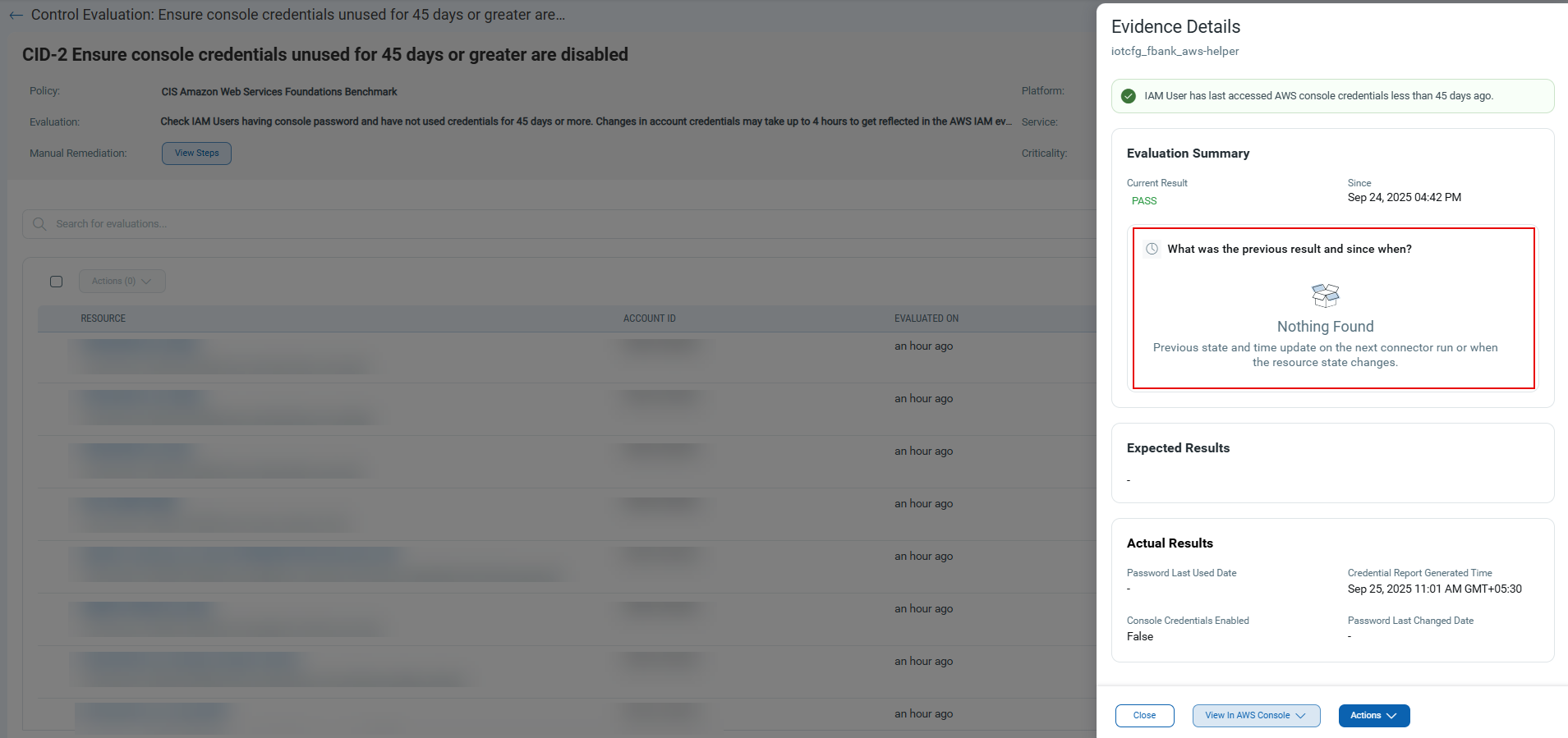Click the chevron on View In AWS Console
Screen dimensions: 1568x738
tap(1300, 716)
